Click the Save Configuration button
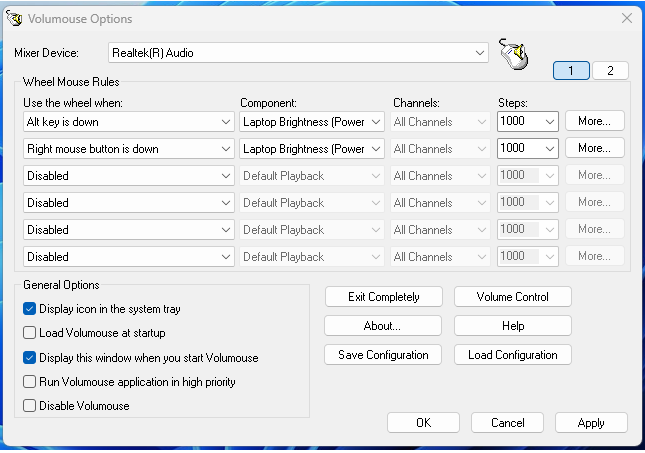645x453 pixels. coord(383,355)
